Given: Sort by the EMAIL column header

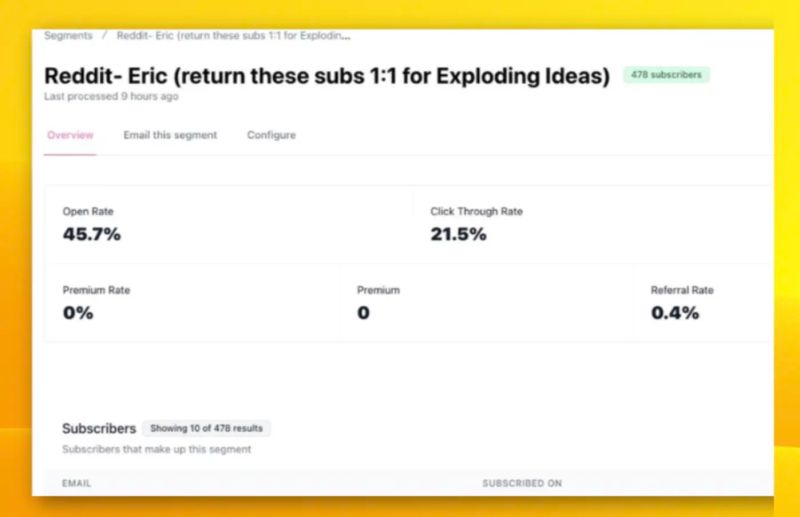Looking at the screenshot, I should 77,483.
